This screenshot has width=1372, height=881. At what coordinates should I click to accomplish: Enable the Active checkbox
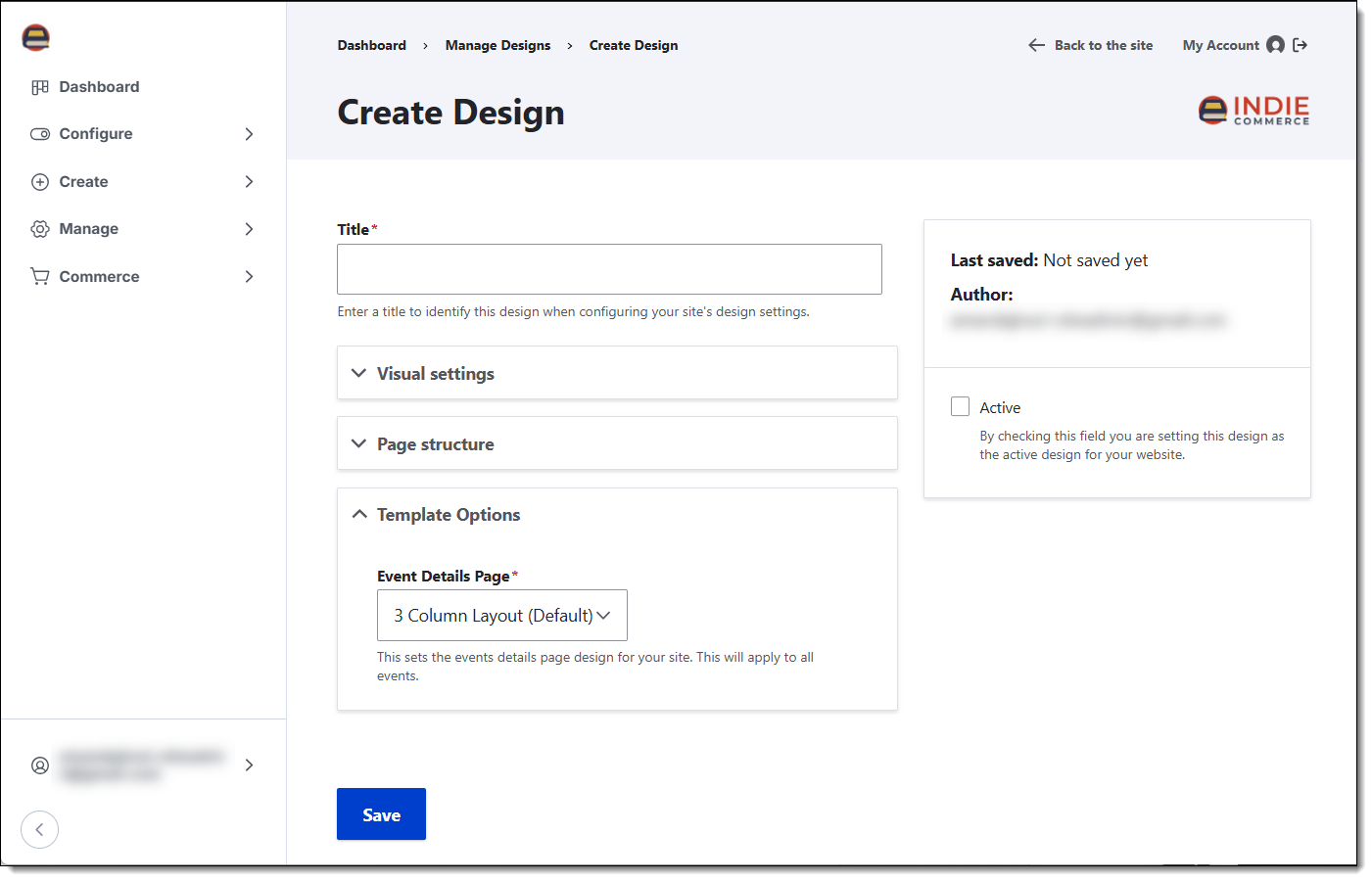960,406
